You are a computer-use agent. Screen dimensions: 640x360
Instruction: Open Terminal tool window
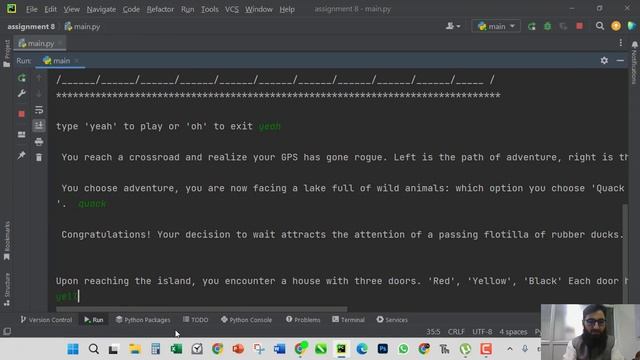348,320
